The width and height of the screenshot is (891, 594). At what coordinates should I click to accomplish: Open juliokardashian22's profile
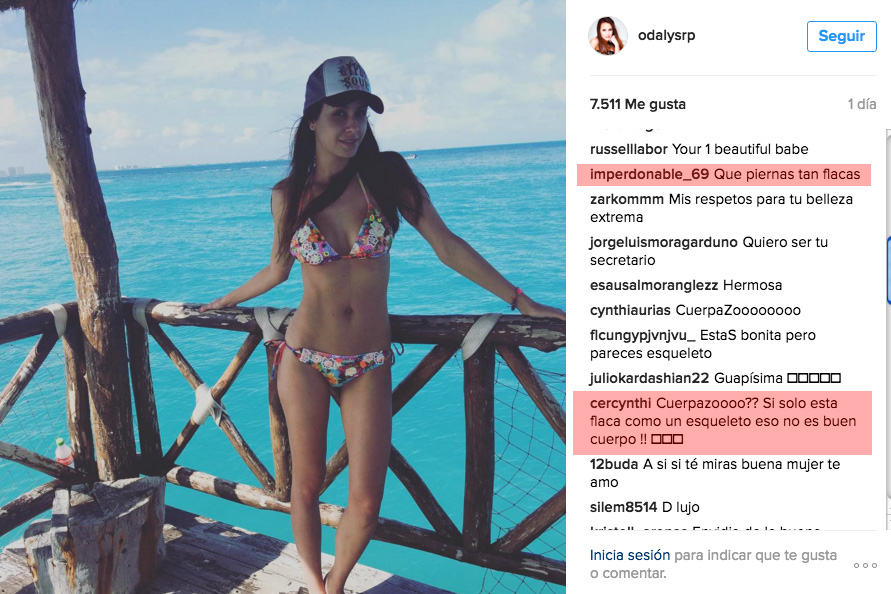(649, 378)
